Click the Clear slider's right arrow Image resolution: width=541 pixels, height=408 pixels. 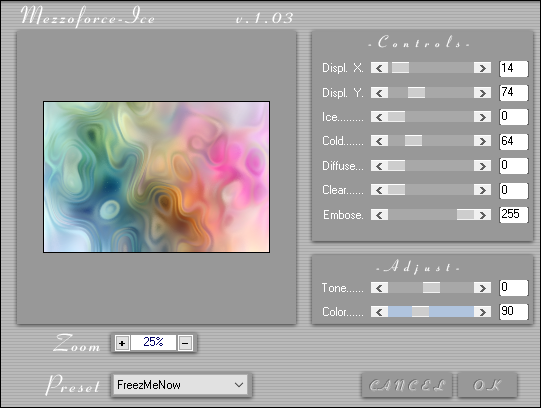point(482,190)
